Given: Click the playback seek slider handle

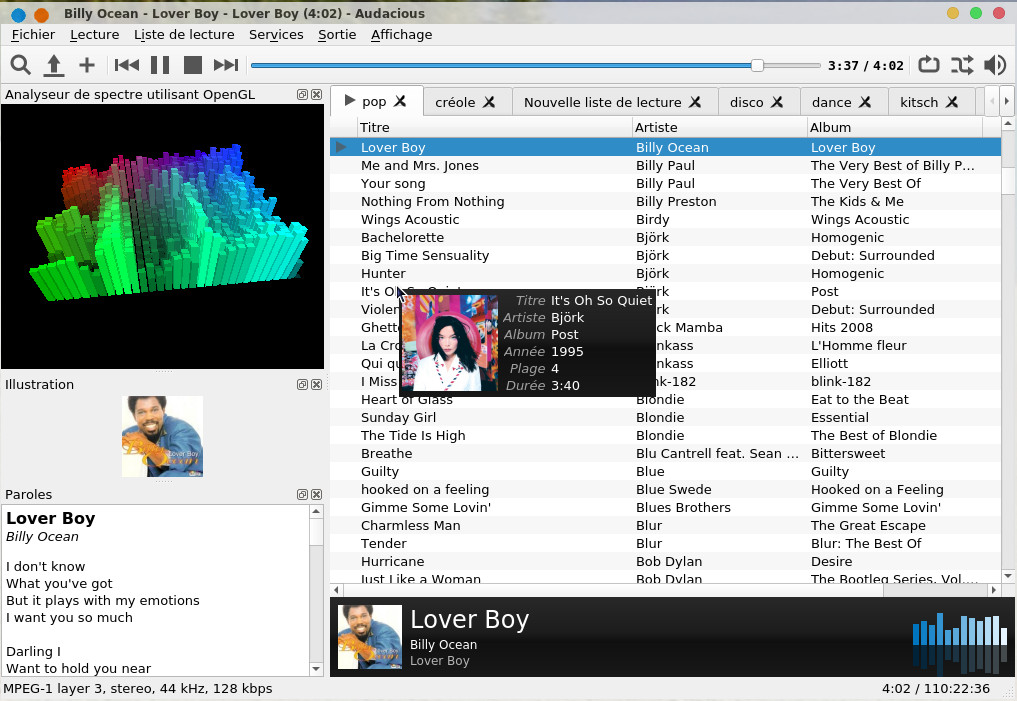Looking at the screenshot, I should point(757,66).
